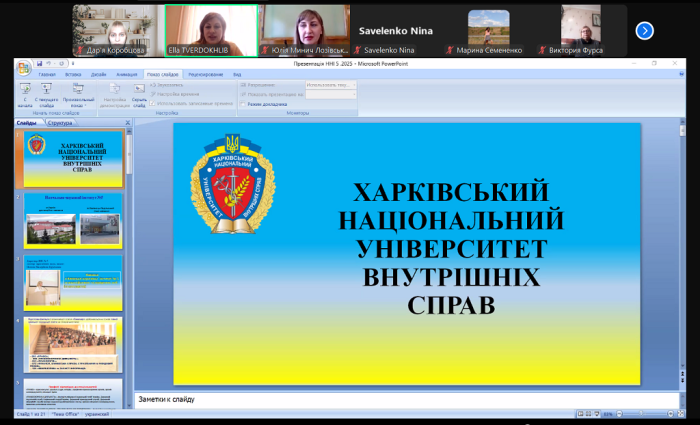Click scroll up arrow in notes pane
700x425 pixels.
point(682,395)
